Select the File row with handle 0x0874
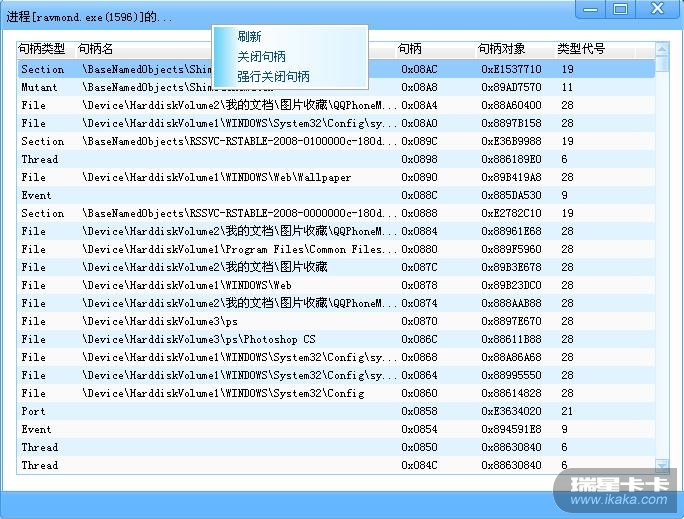The width and height of the screenshot is (684, 519). tap(336, 303)
